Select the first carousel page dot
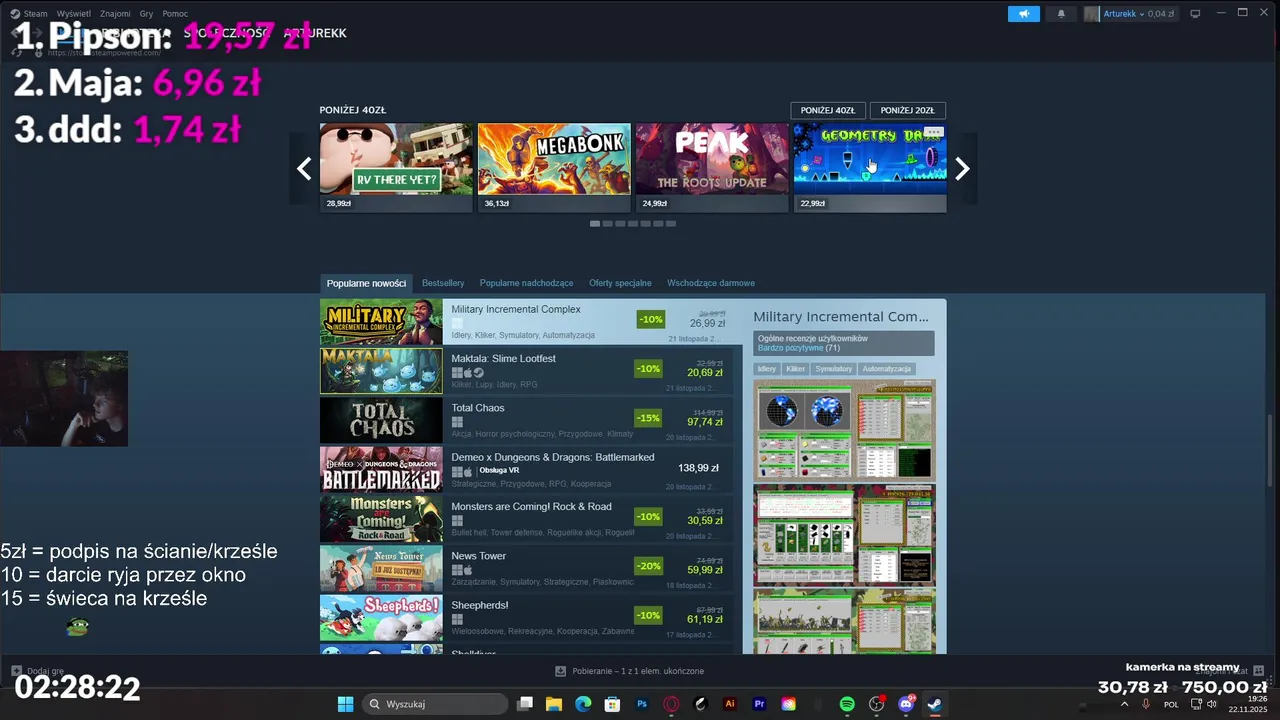The image size is (1280, 720). 595,224
